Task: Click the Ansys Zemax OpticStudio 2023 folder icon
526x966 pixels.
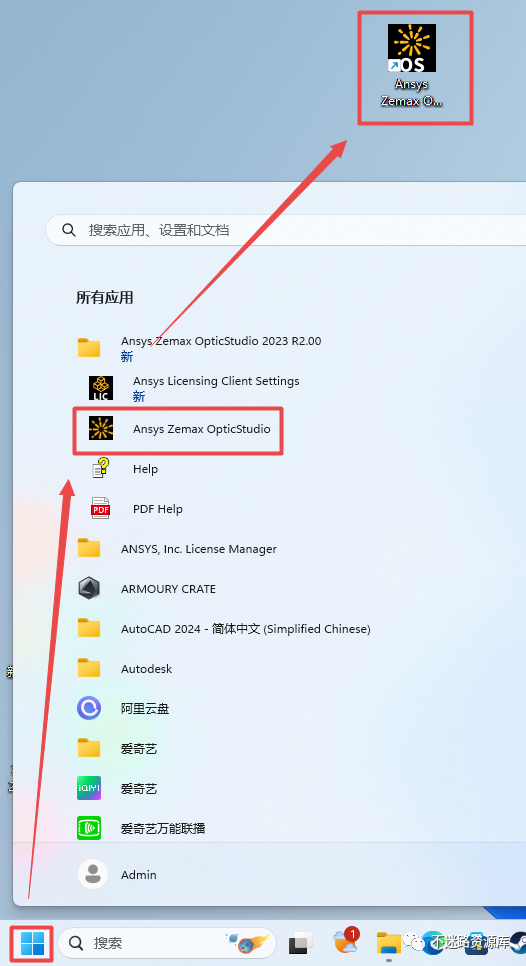Action: pyautogui.click(x=89, y=347)
